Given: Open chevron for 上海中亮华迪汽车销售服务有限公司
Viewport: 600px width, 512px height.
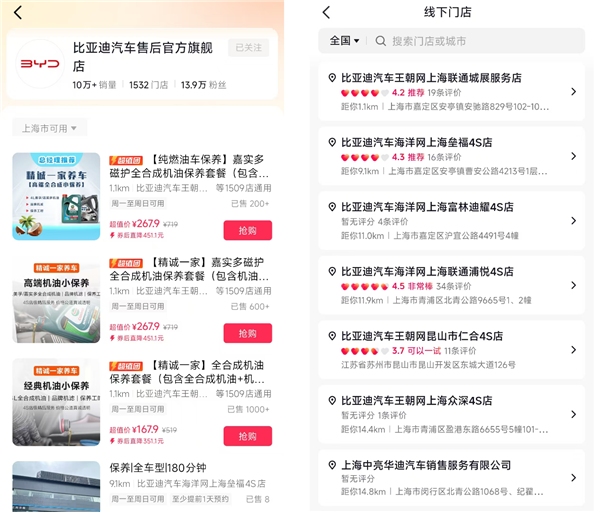Looking at the screenshot, I should (x=573, y=478).
